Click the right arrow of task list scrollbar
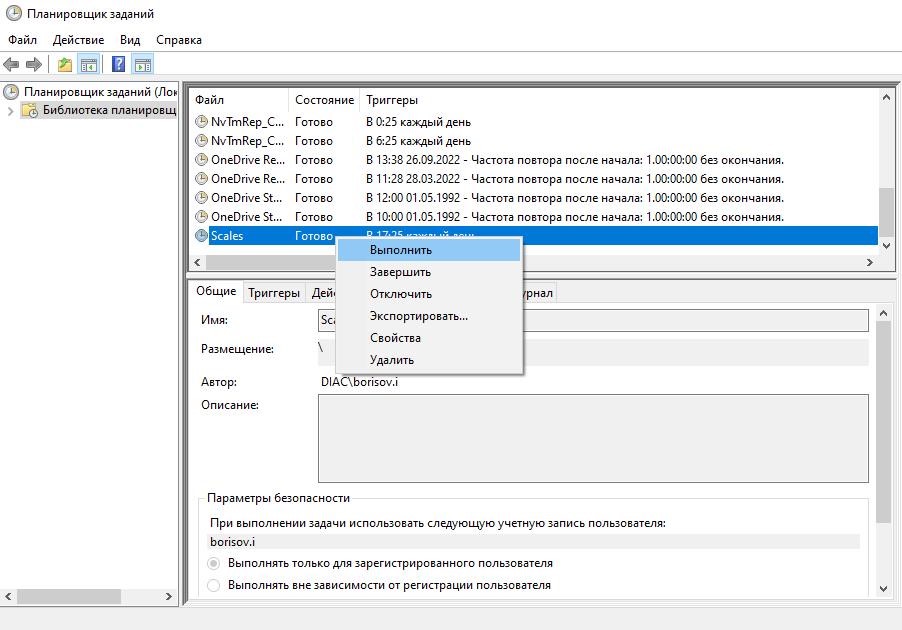 pyautogui.click(x=869, y=262)
